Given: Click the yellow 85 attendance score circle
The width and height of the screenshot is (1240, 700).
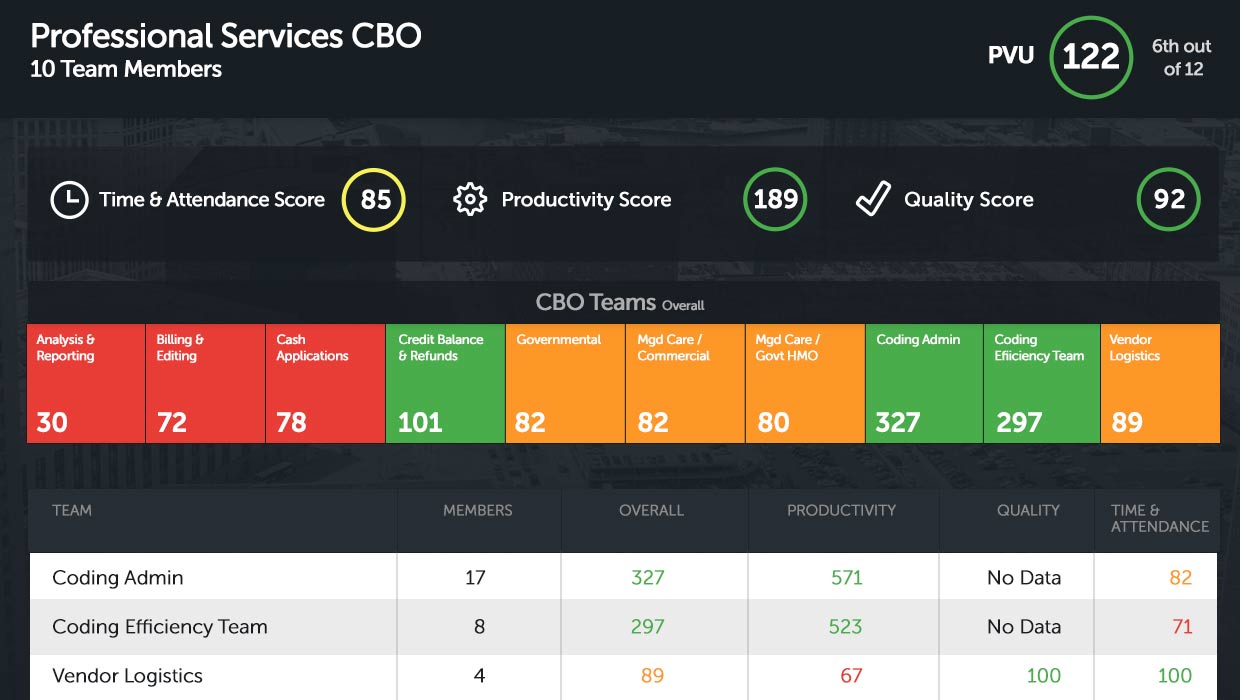Looking at the screenshot, I should pos(374,200).
